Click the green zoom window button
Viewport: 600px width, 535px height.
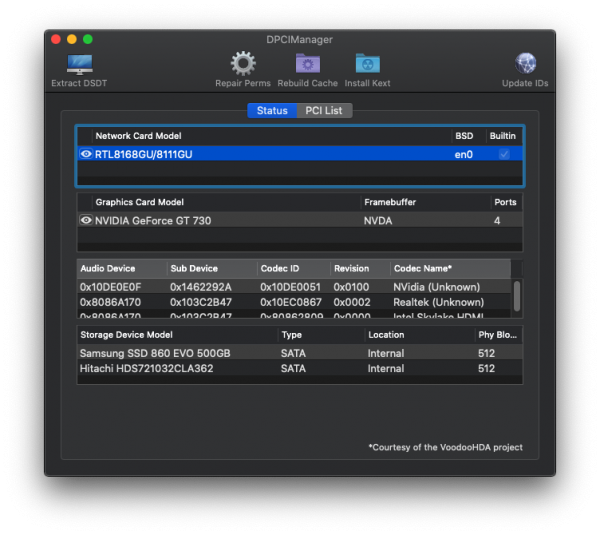tap(88, 39)
